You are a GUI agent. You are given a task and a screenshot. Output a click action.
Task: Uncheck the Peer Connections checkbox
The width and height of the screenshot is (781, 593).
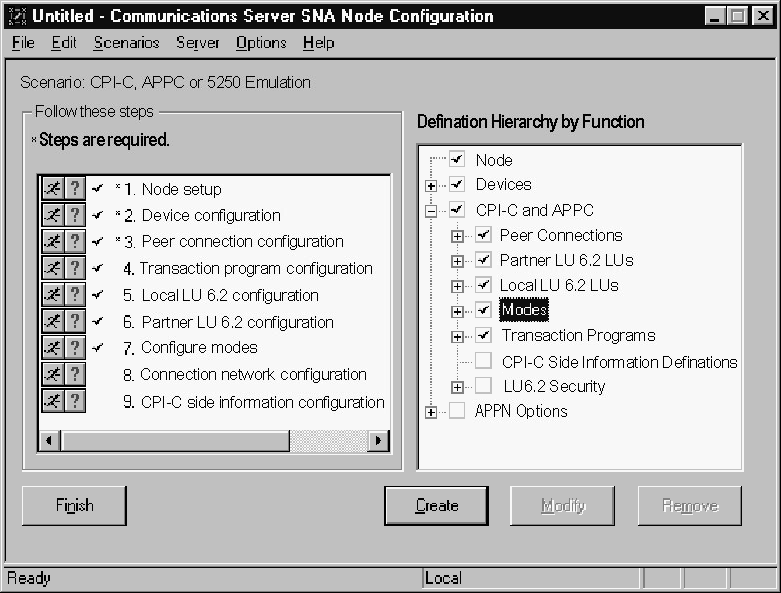(x=483, y=235)
